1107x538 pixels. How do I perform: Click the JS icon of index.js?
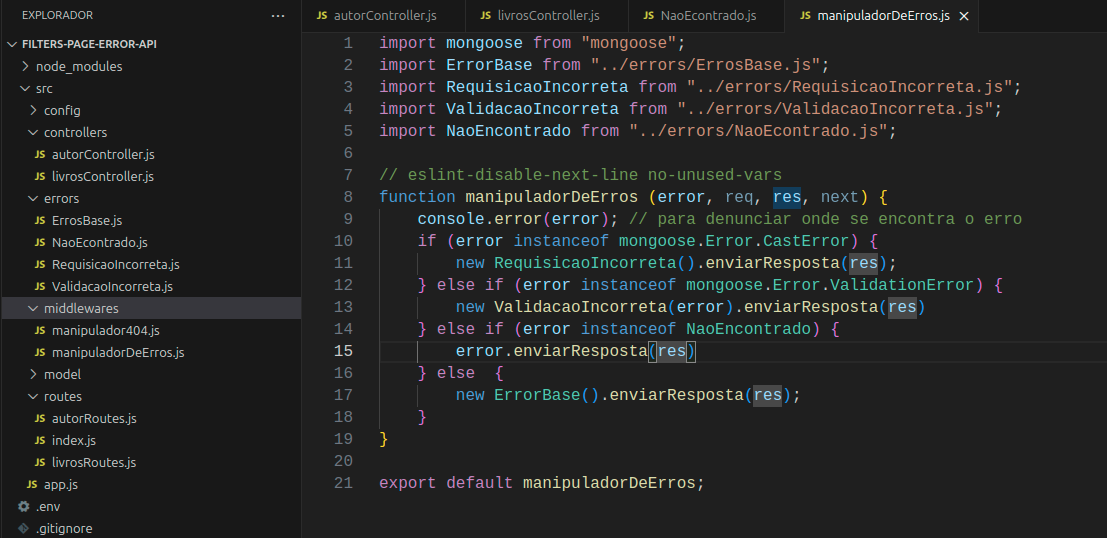(40, 441)
